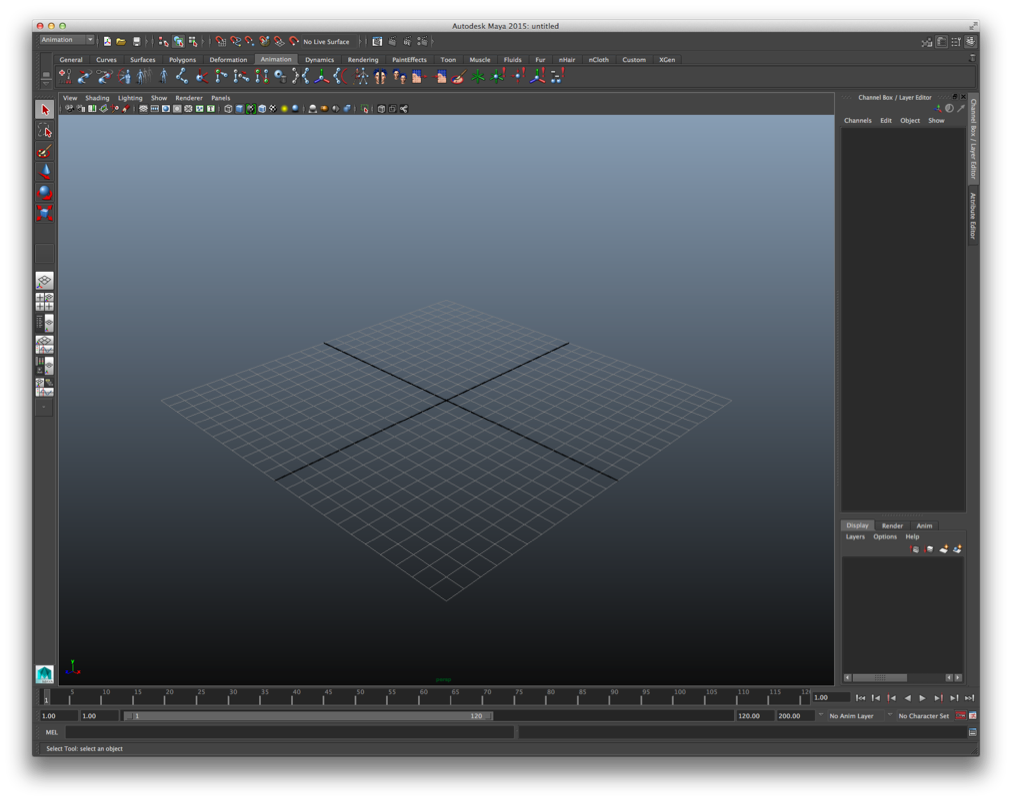Select the Scale tool in toolbox
1011x801 pixels.
click(45, 213)
